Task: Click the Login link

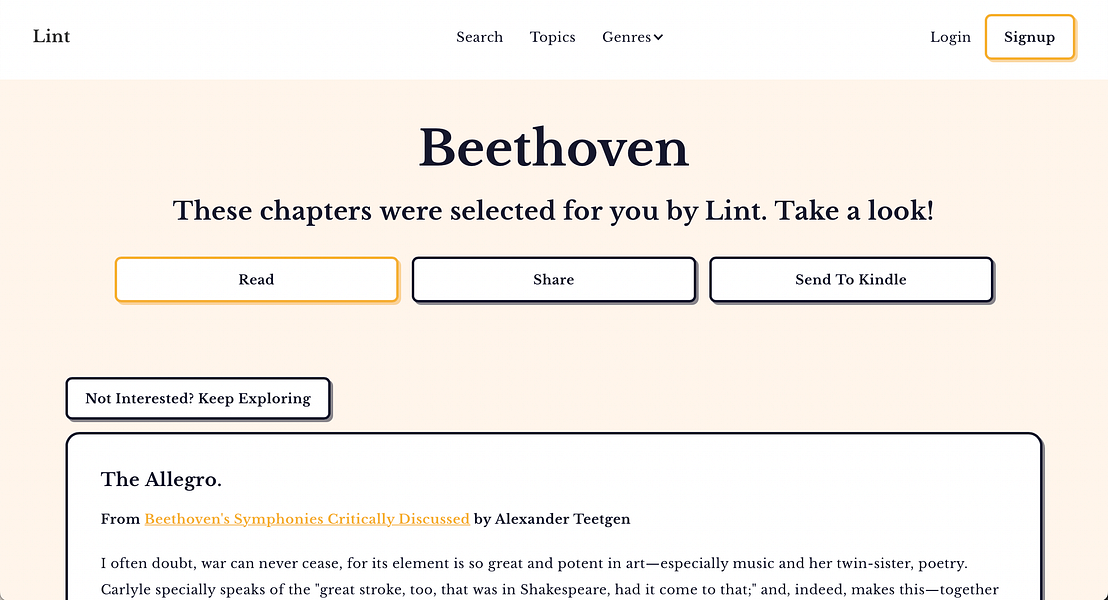Action: (950, 37)
